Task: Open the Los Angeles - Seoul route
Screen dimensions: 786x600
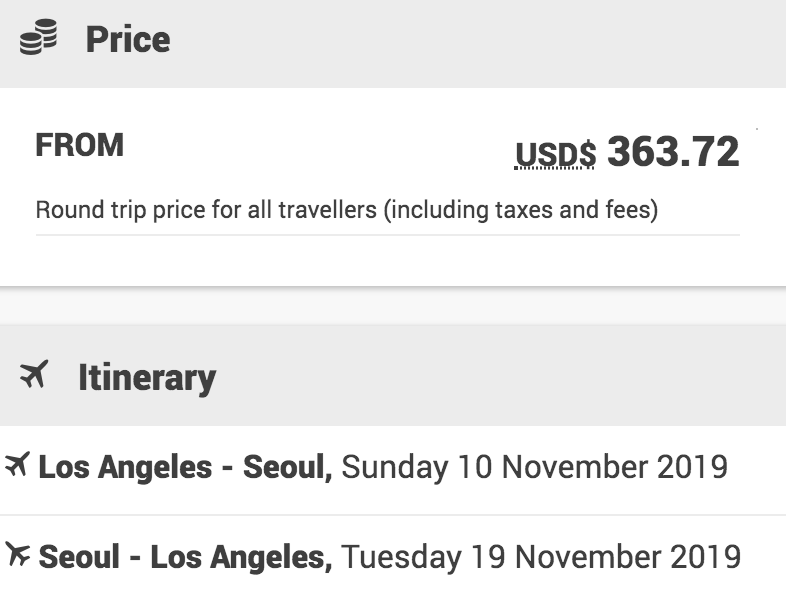Action: pos(185,467)
